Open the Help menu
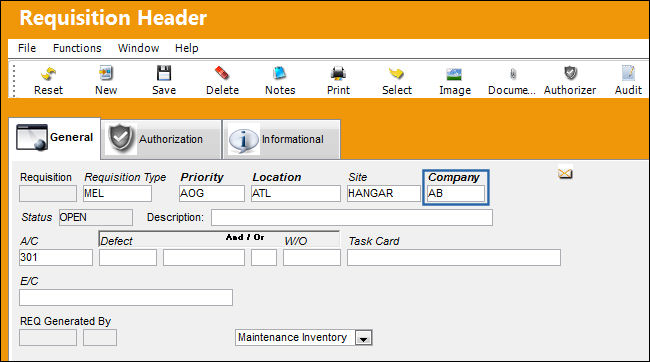This screenshot has height=362, width=650. click(x=187, y=48)
